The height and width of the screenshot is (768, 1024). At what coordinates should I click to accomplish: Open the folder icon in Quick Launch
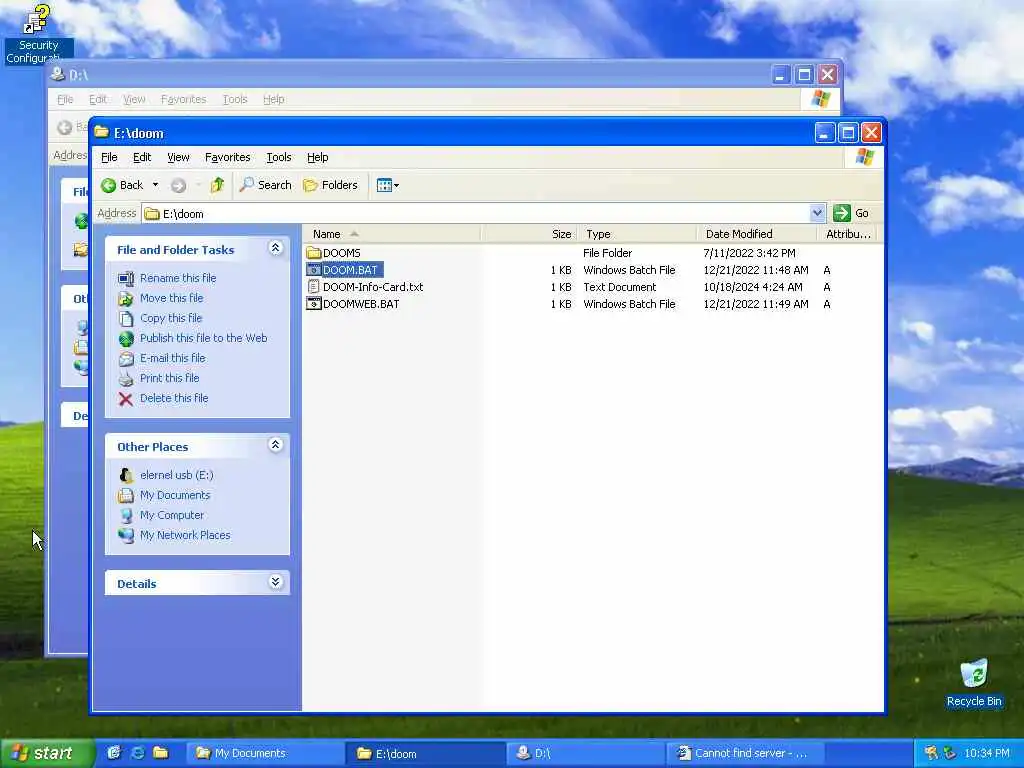click(161, 753)
